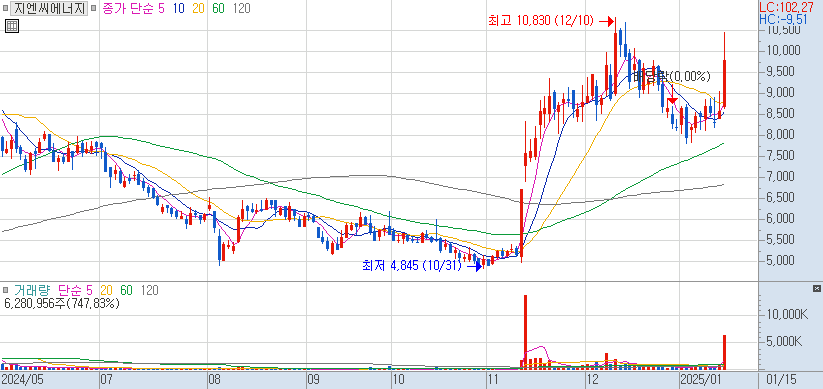Select the 종가 단순 moving average label

coord(127,8)
